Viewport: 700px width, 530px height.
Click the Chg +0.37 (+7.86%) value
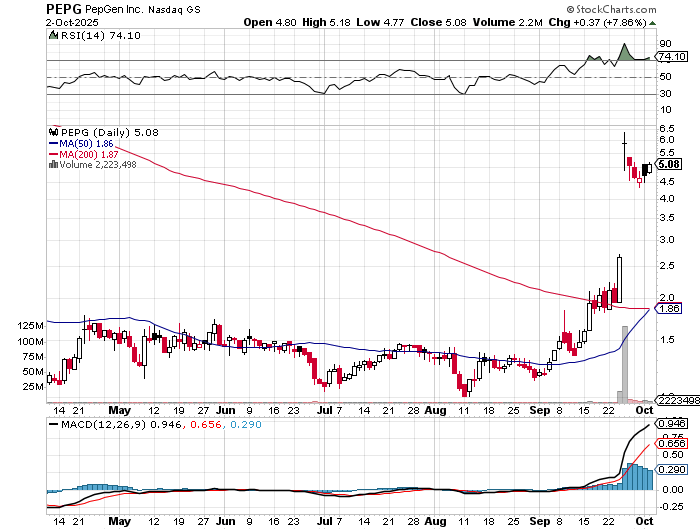(x=597, y=22)
